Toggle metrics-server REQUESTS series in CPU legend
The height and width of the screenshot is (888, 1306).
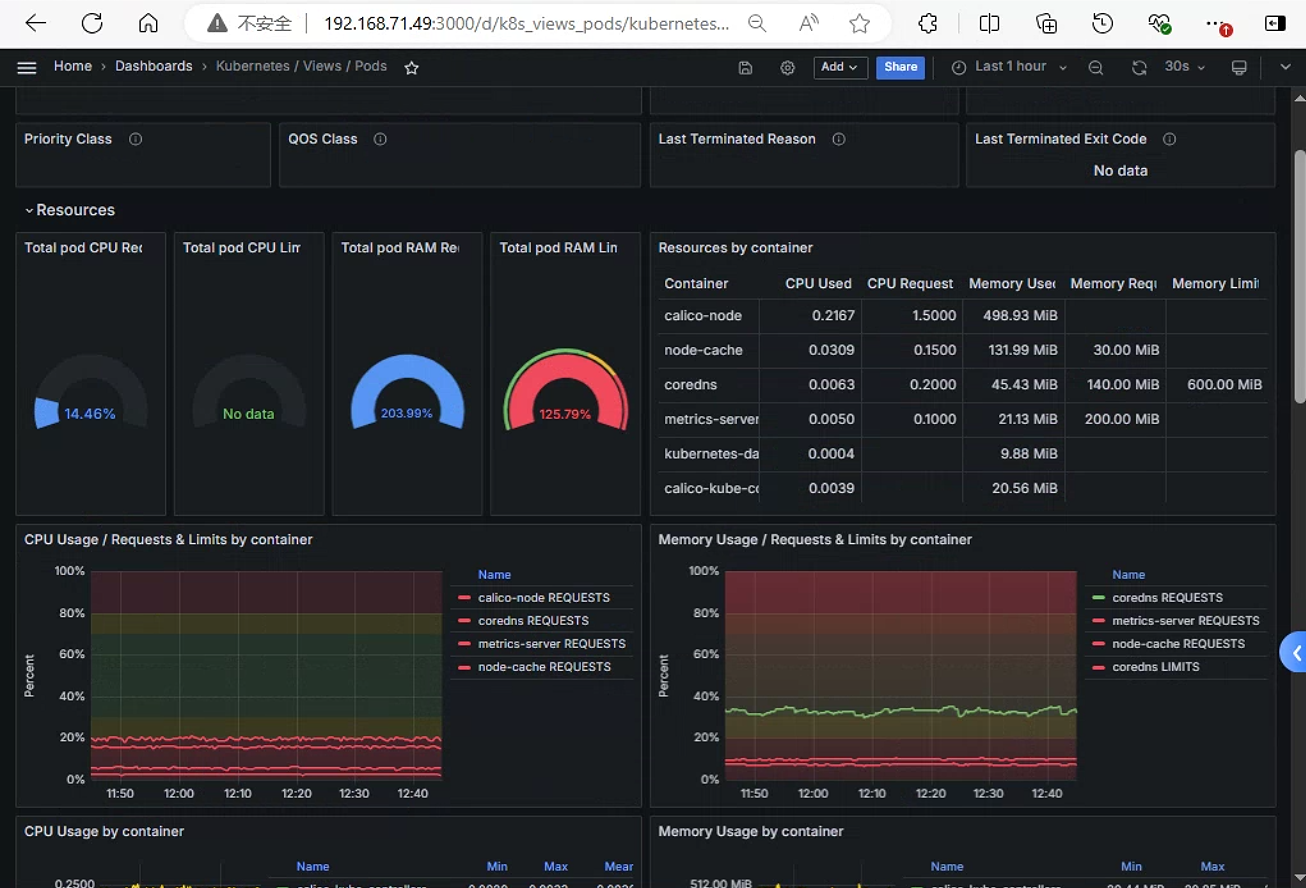pos(552,644)
